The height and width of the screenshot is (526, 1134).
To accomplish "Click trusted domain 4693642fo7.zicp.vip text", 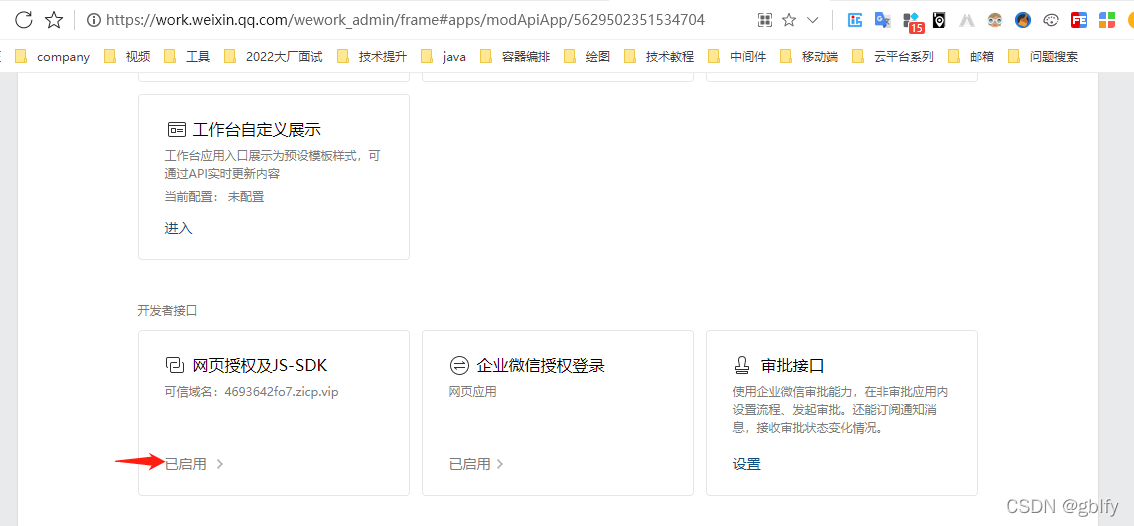I will (x=281, y=392).
